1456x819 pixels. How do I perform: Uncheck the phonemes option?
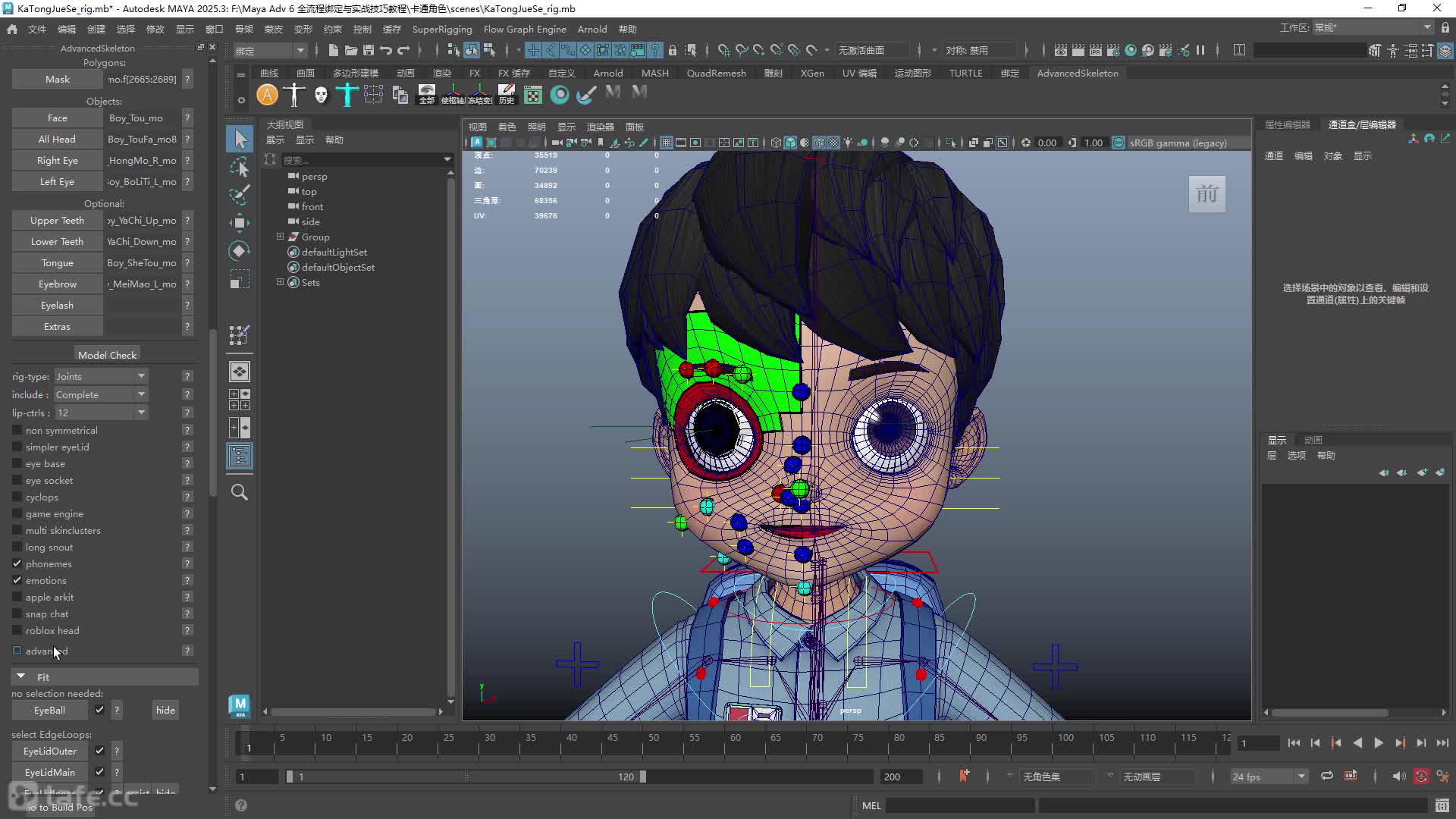(x=17, y=563)
